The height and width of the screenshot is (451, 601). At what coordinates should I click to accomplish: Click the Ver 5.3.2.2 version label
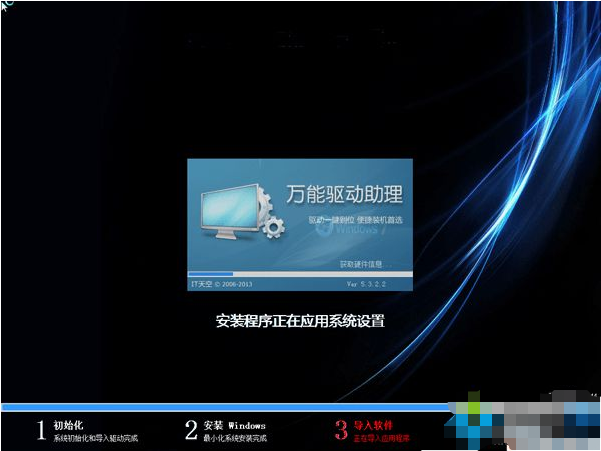click(366, 284)
